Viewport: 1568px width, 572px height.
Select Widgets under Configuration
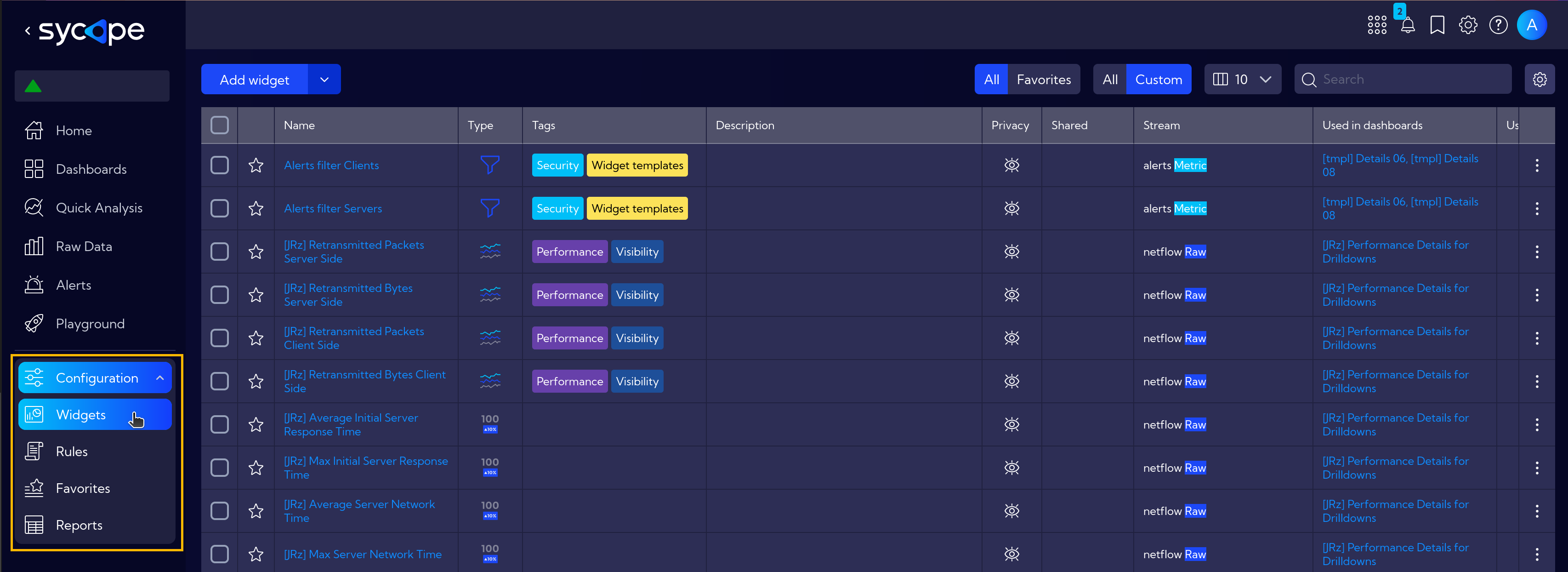coord(95,415)
